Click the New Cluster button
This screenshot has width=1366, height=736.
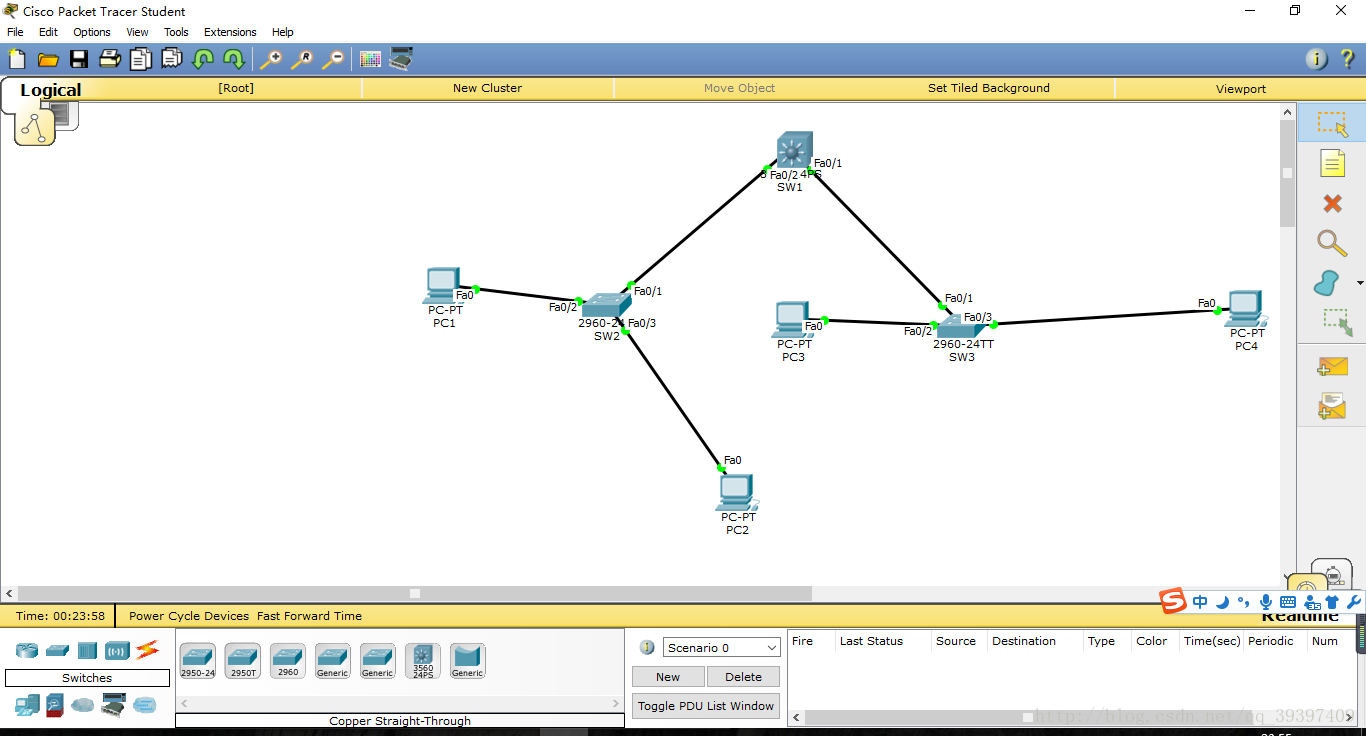click(x=487, y=88)
